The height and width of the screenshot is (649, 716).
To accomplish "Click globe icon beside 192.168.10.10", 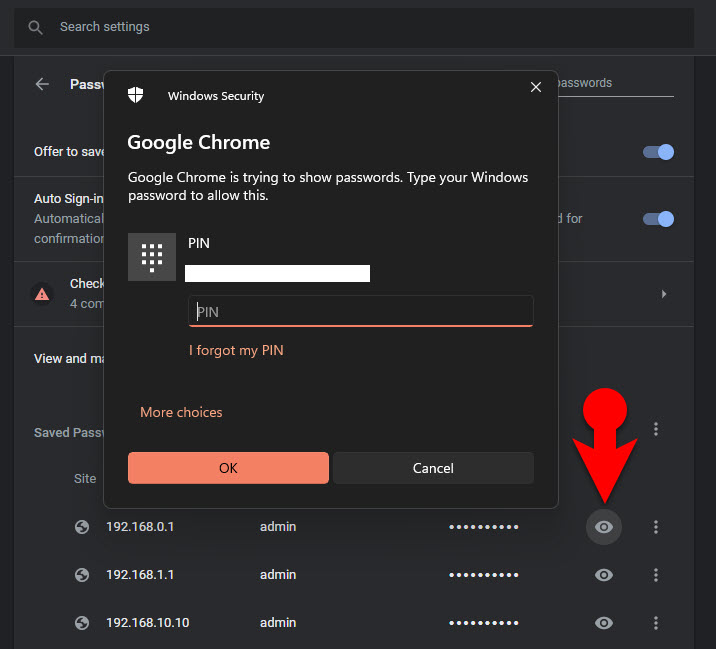I will (x=82, y=623).
